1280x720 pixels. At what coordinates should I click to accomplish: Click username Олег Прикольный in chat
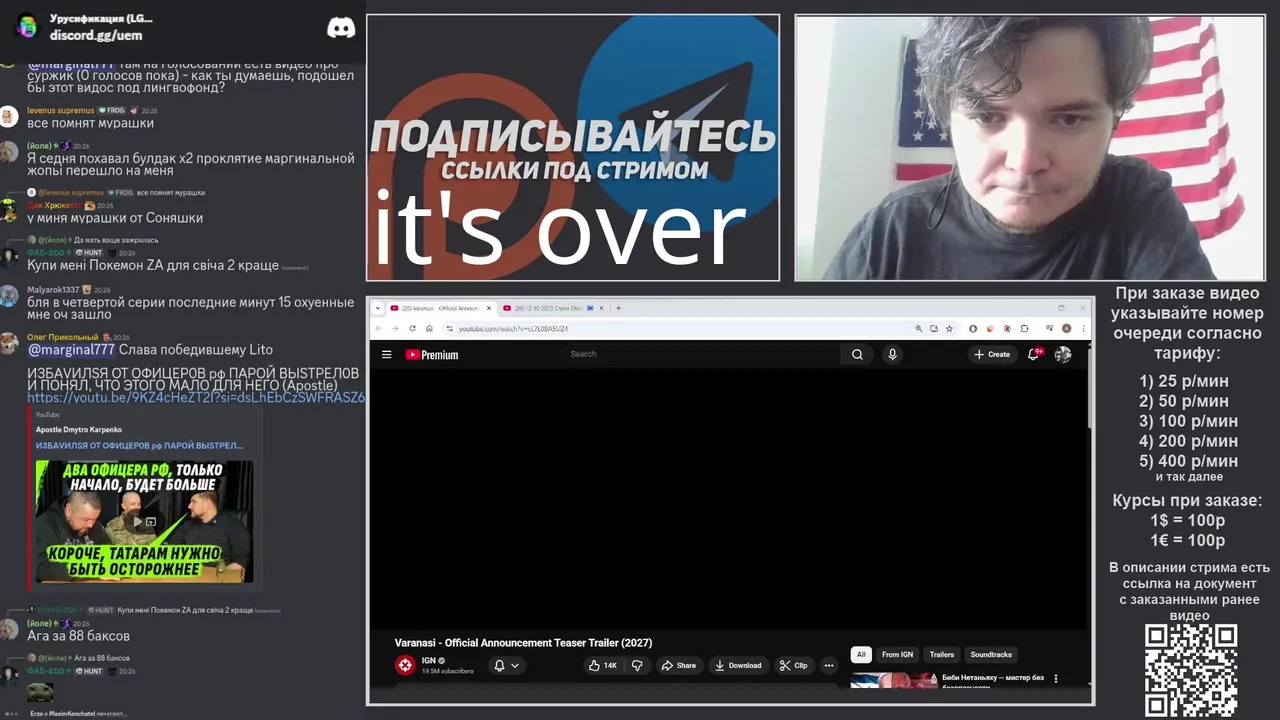tap(63, 337)
